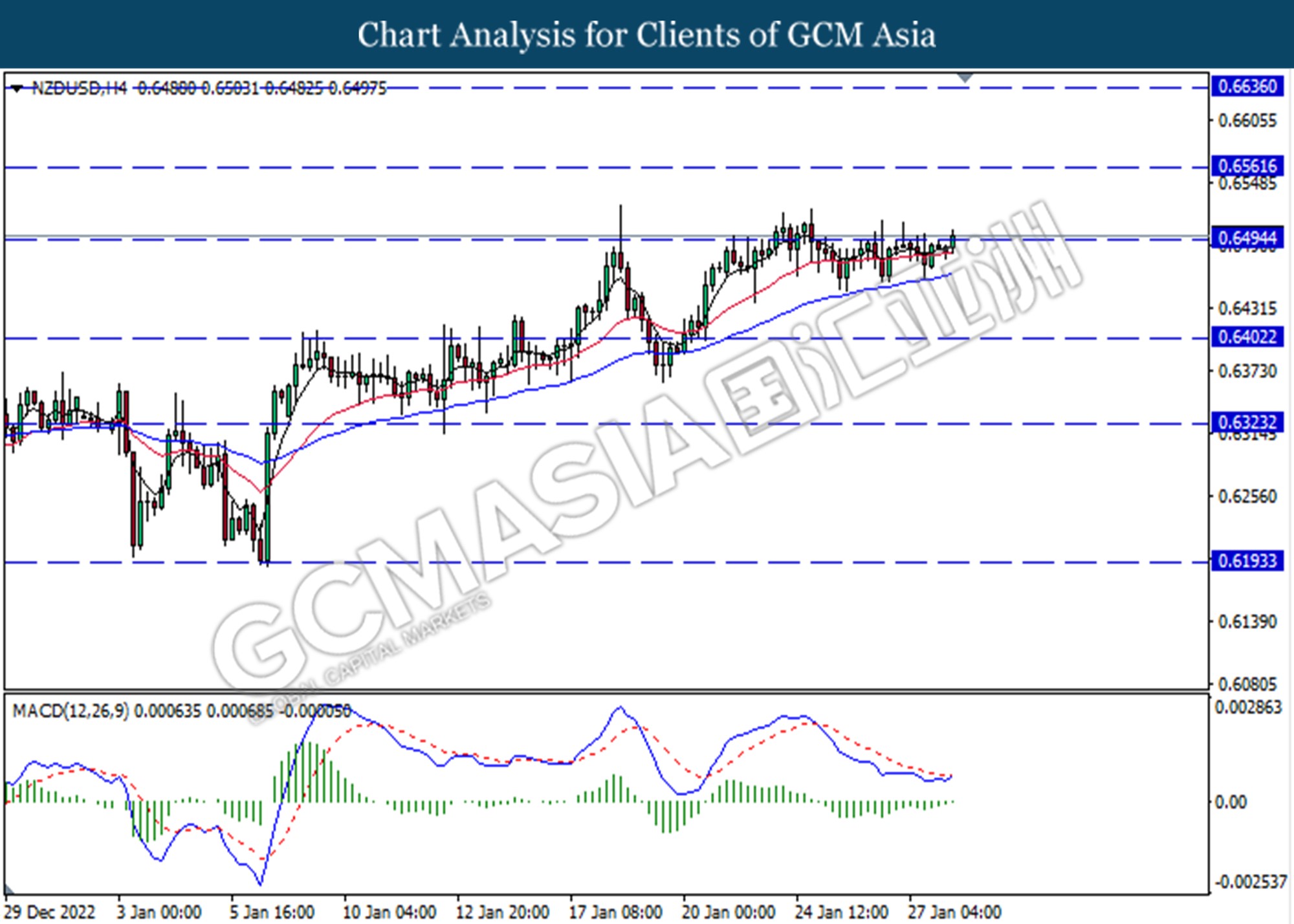Click the 17 Jan 08:00 time label
Viewport: 1294px width, 924px height.
coord(615,912)
